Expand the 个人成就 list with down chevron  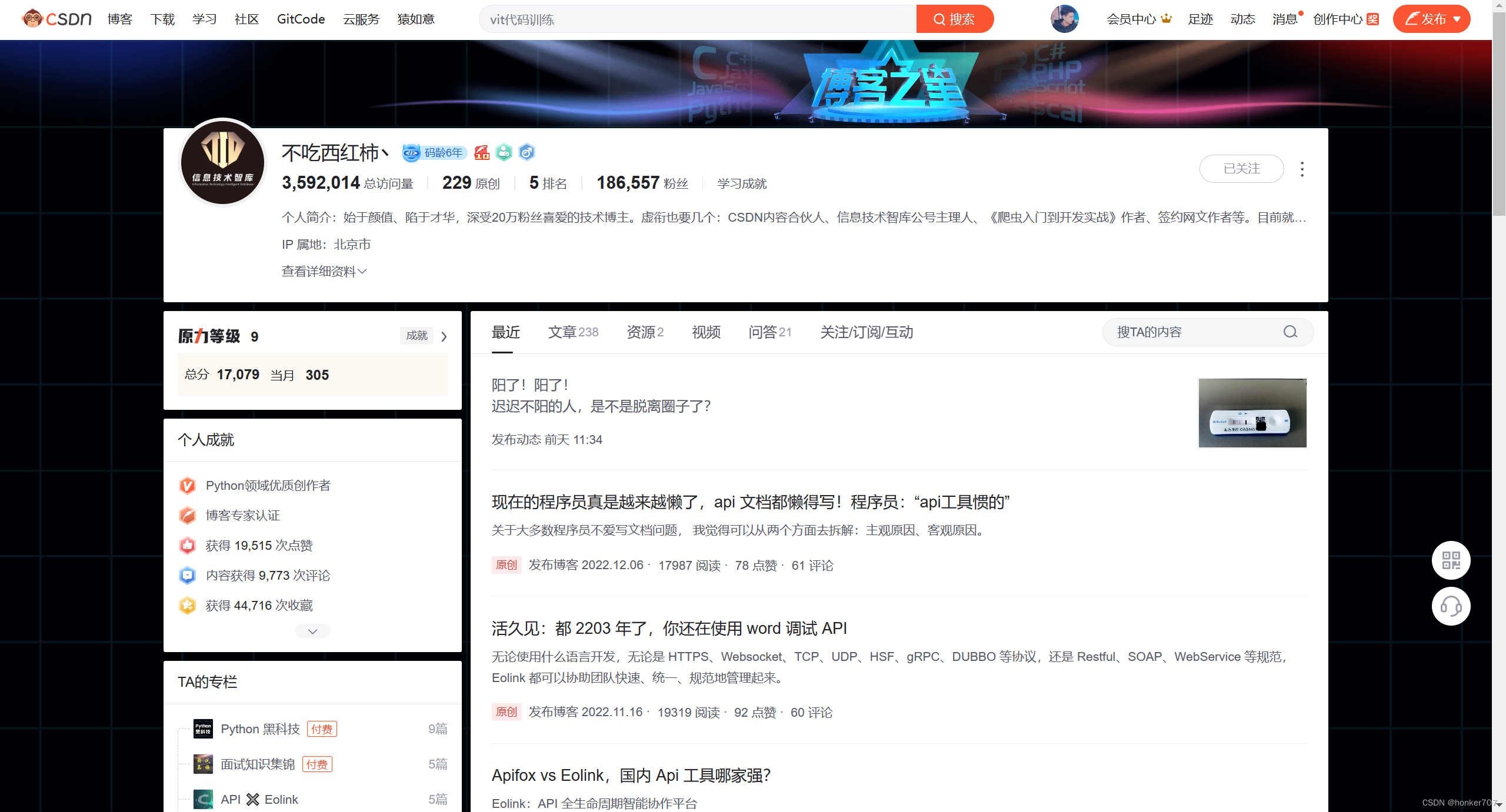pyautogui.click(x=312, y=631)
